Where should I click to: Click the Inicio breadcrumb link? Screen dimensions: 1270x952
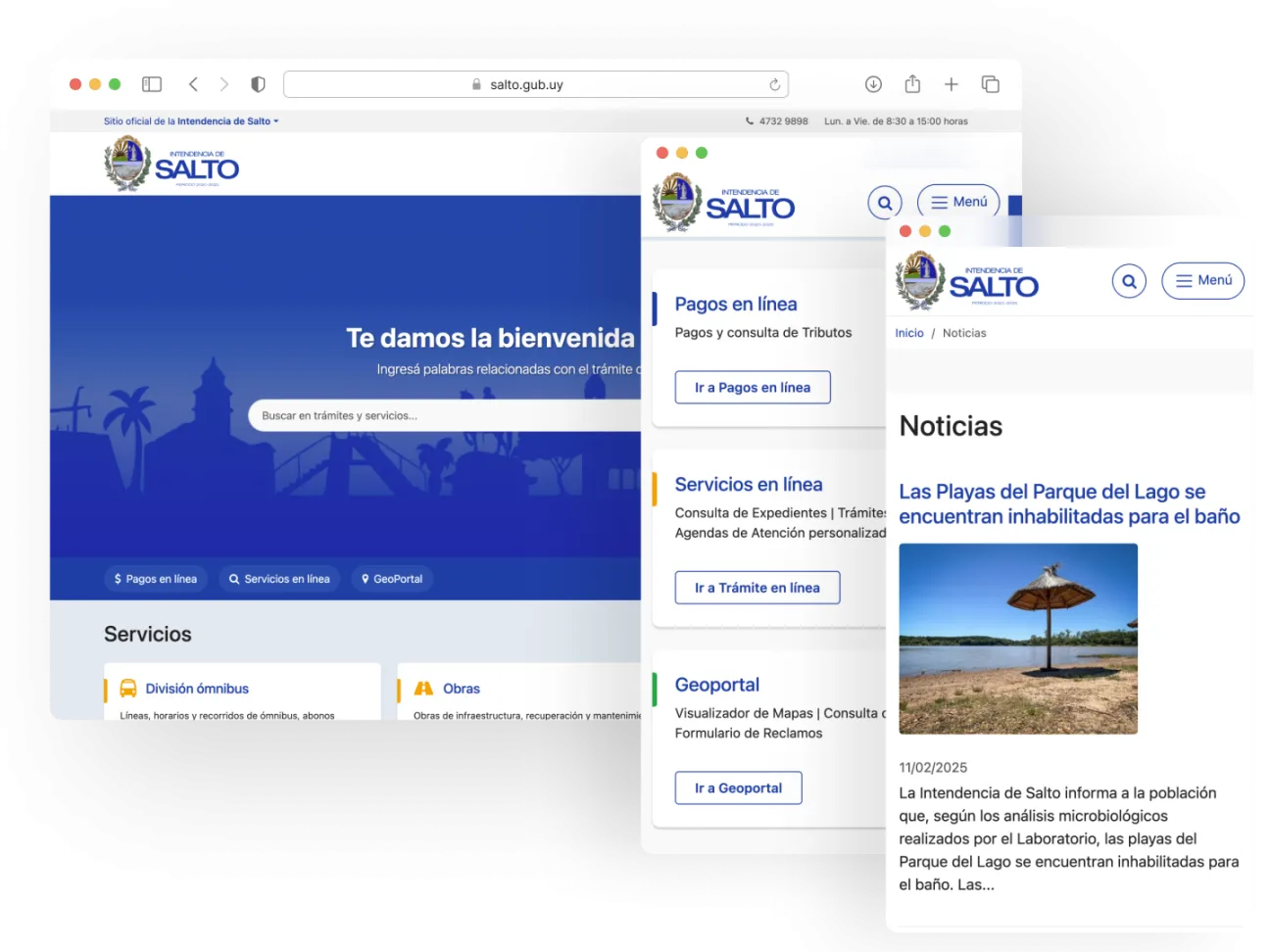click(x=908, y=333)
